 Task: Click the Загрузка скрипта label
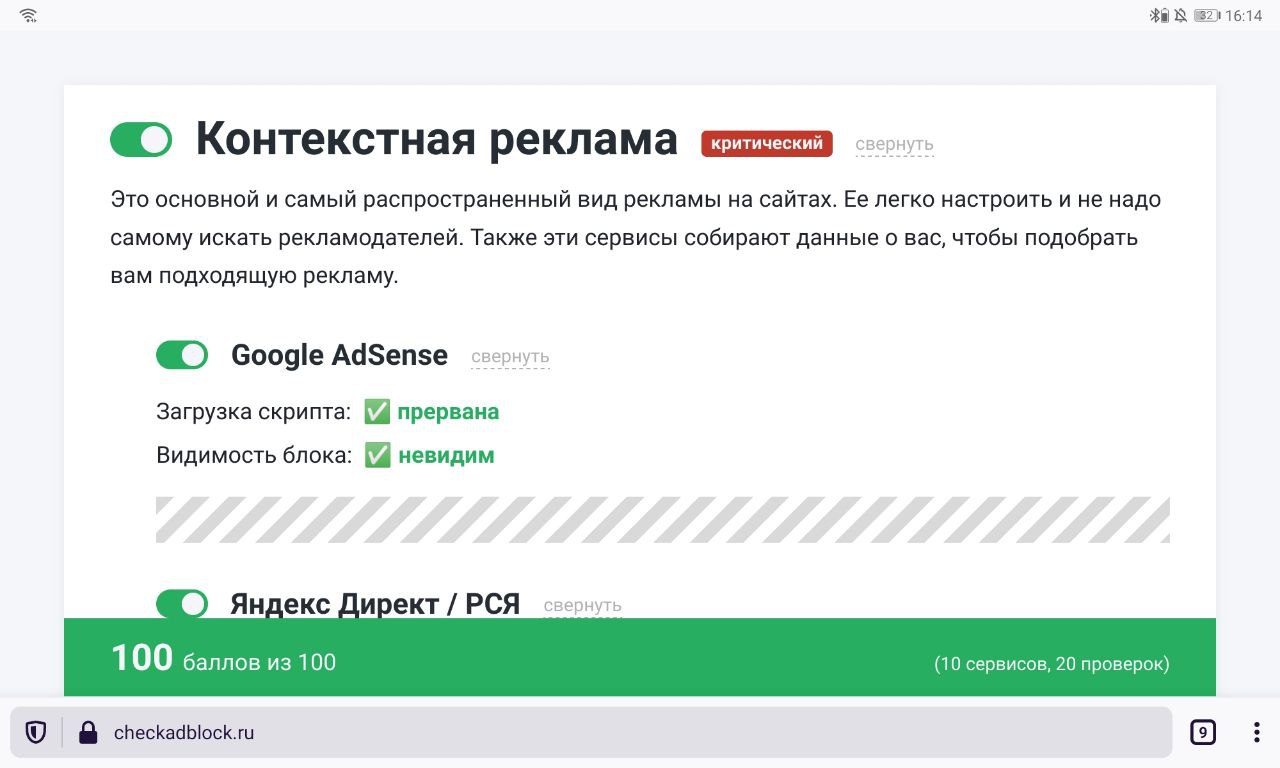pos(254,412)
